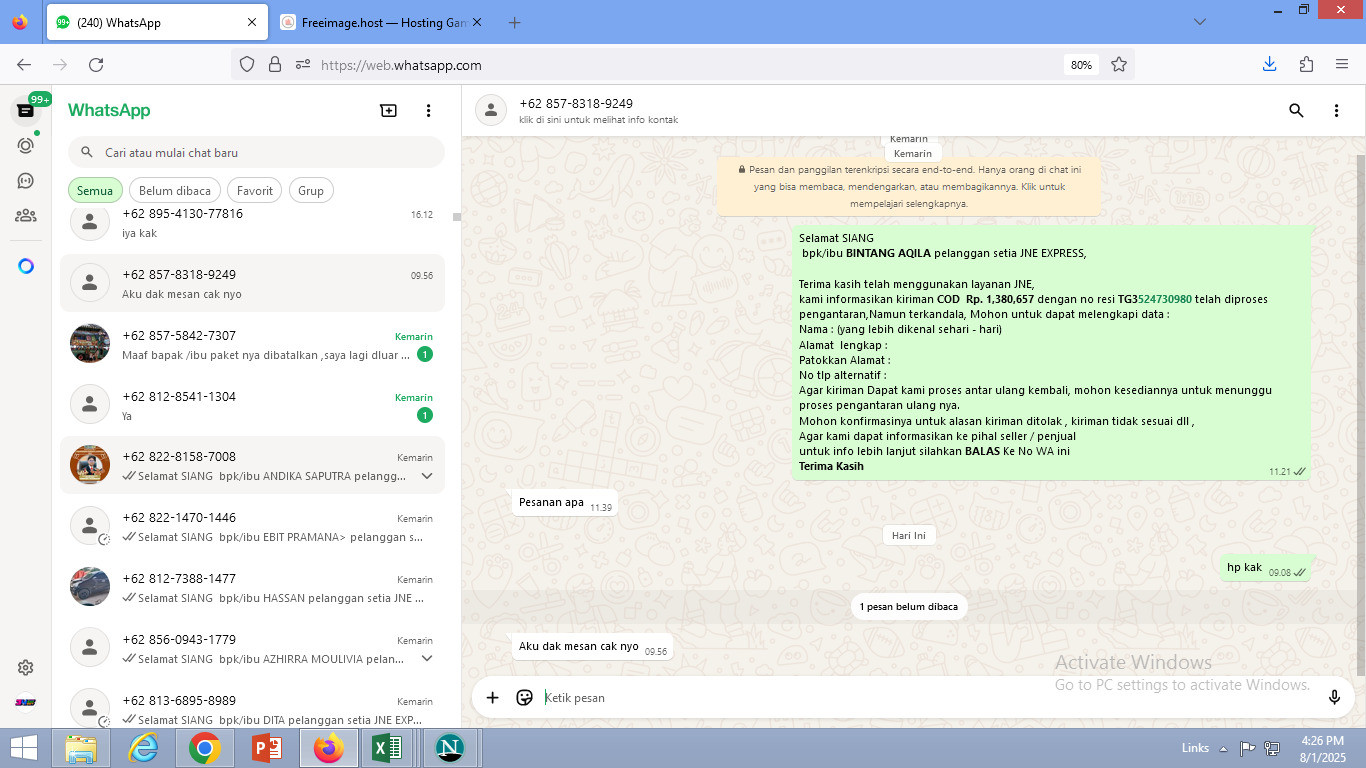This screenshot has height=768, width=1366.
Task: Click the site permissions icon in address bar
Action: pyautogui.click(x=303, y=65)
